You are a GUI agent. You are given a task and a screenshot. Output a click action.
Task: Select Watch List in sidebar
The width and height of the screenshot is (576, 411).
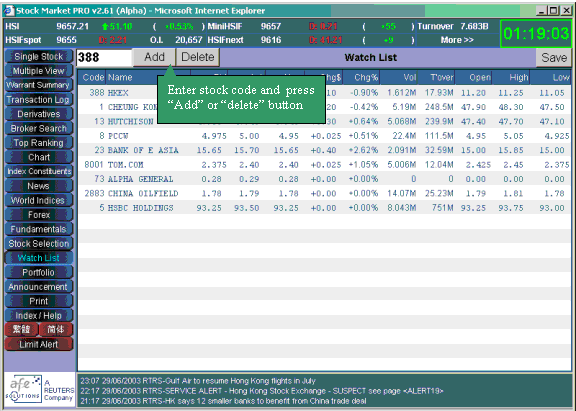coord(39,258)
